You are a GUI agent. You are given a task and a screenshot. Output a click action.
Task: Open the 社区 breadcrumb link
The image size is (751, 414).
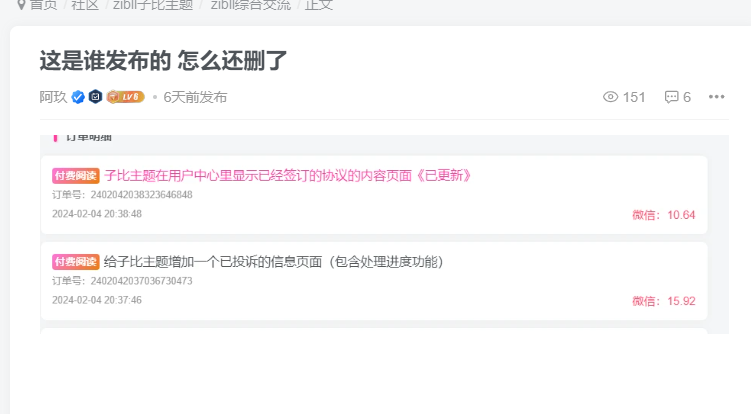[x=85, y=5]
